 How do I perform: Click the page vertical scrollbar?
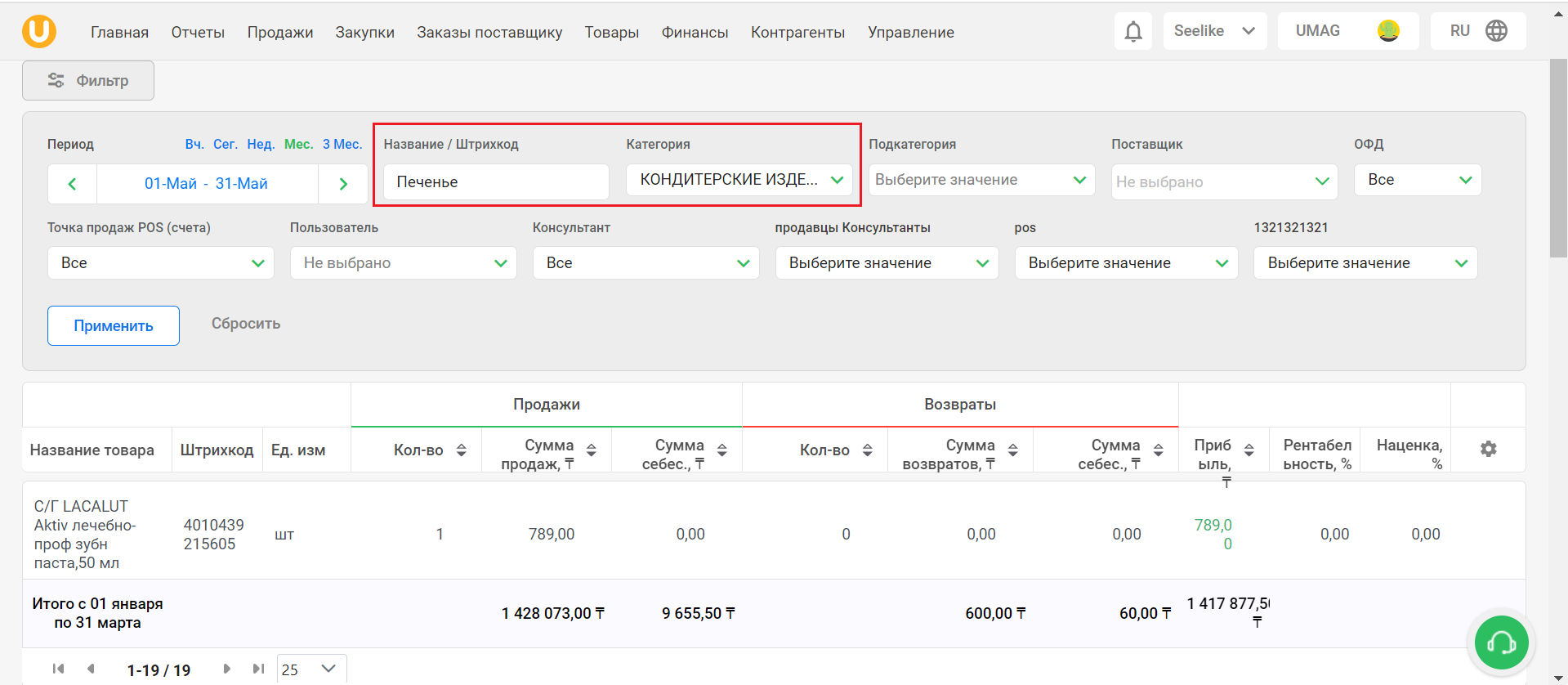coord(1558,159)
